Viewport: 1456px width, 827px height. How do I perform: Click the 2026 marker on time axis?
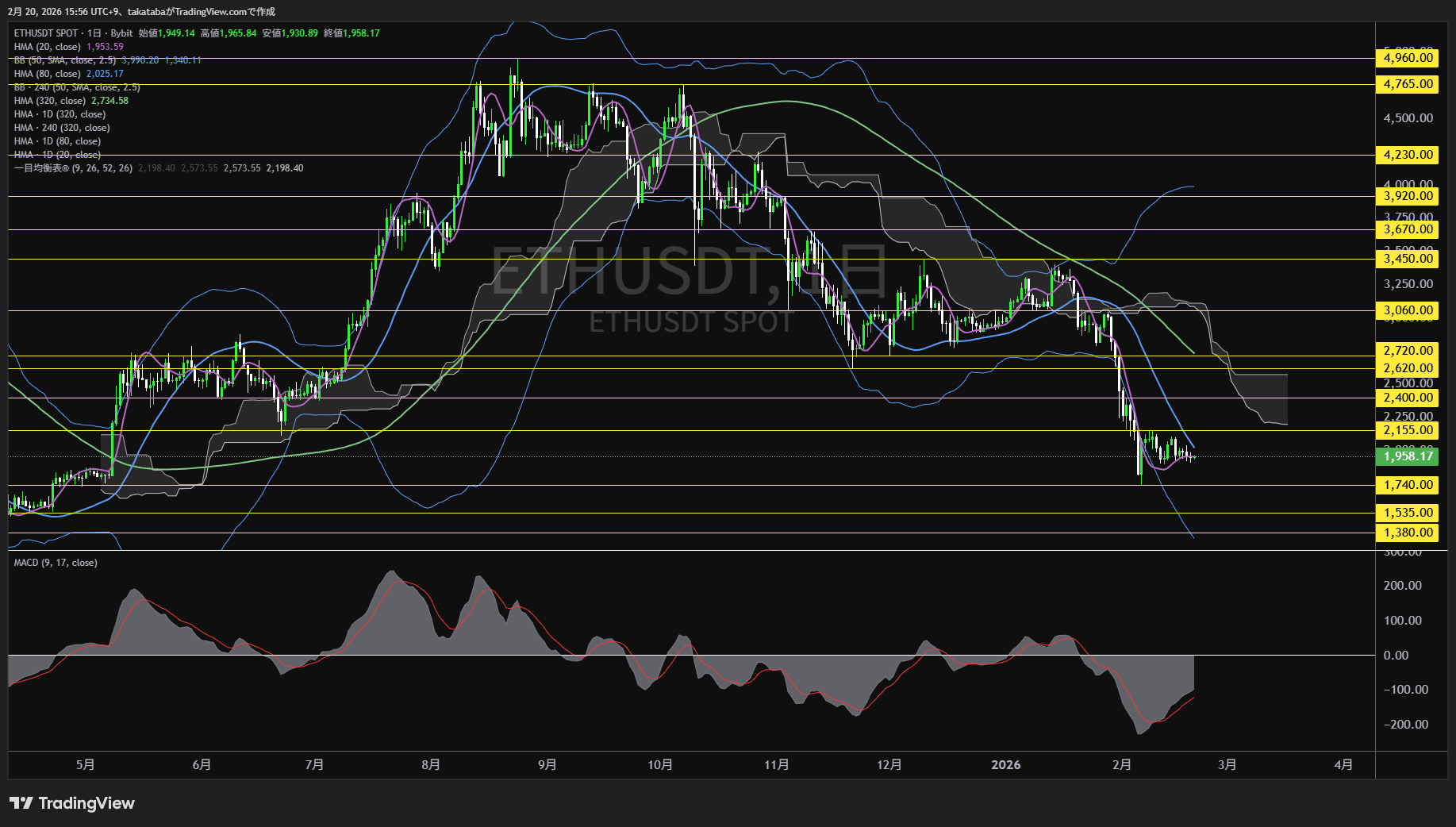tap(1005, 765)
